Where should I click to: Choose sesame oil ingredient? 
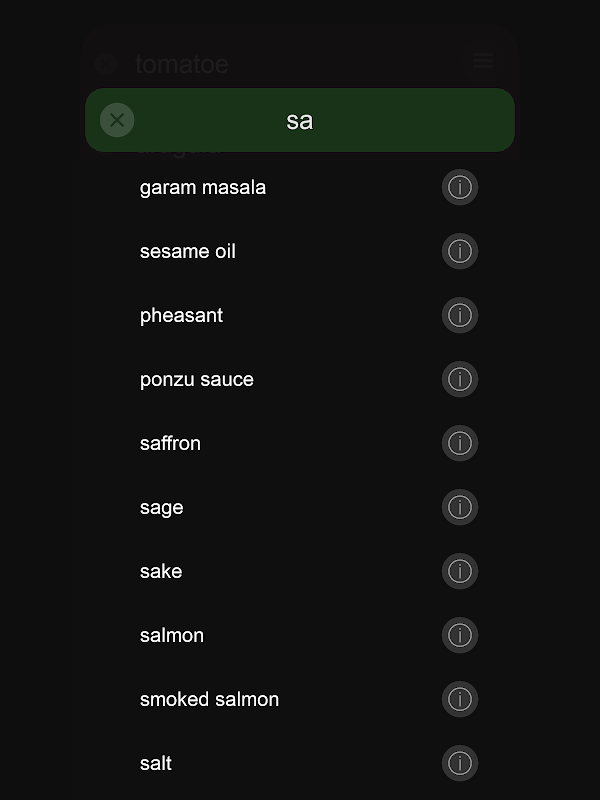188,251
